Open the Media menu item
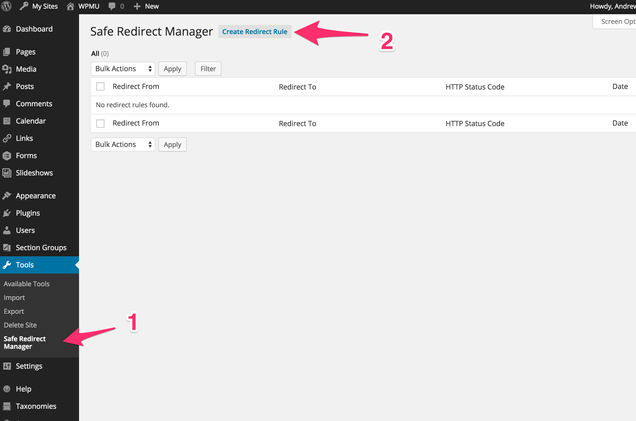The image size is (636, 421). 26,69
